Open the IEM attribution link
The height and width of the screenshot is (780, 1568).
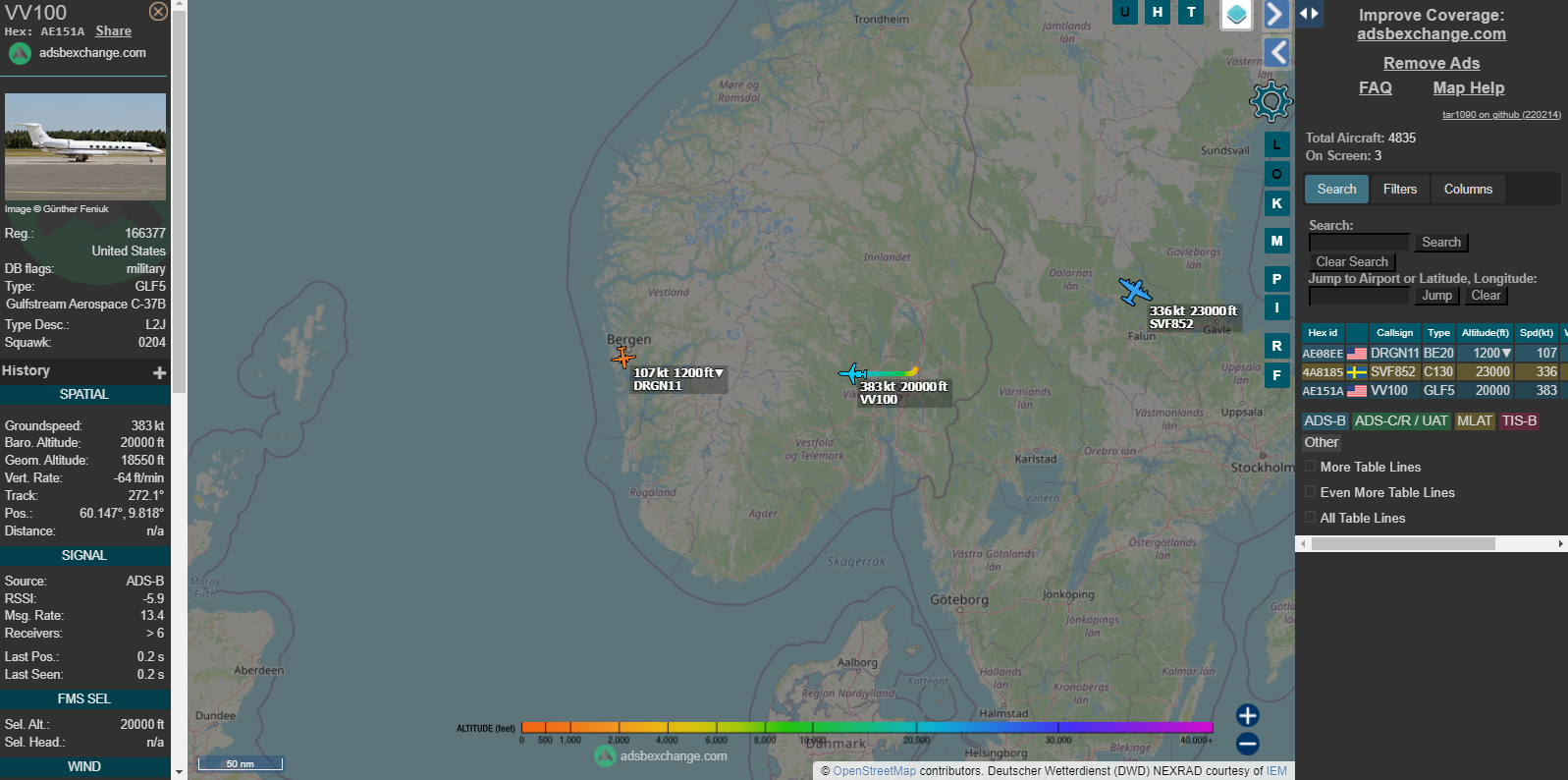pos(1276,771)
